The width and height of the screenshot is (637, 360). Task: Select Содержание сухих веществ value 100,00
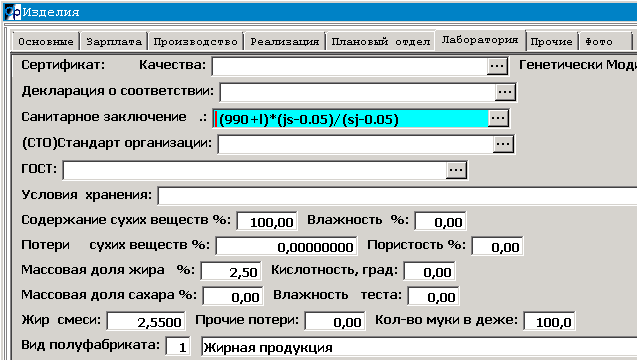coord(267,221)
